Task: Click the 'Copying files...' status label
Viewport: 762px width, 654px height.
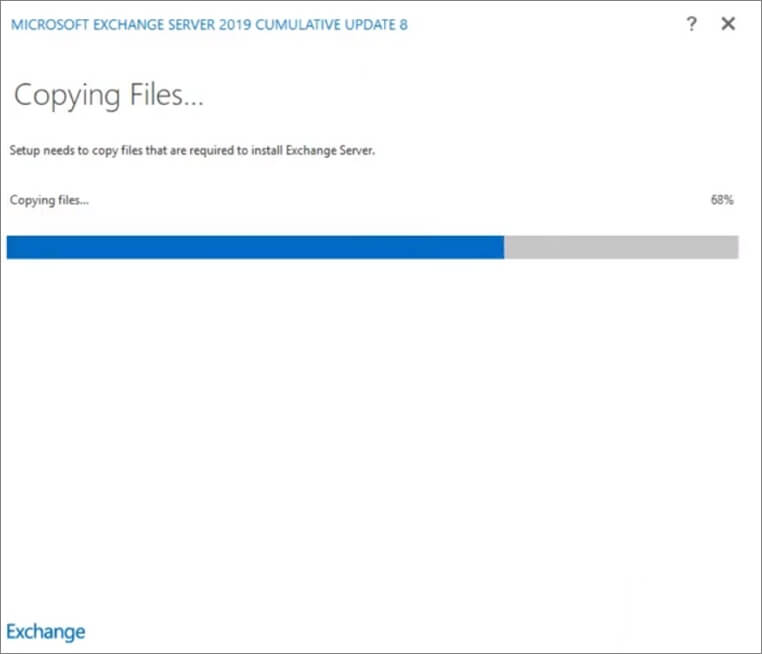Action: click(49, 200)
